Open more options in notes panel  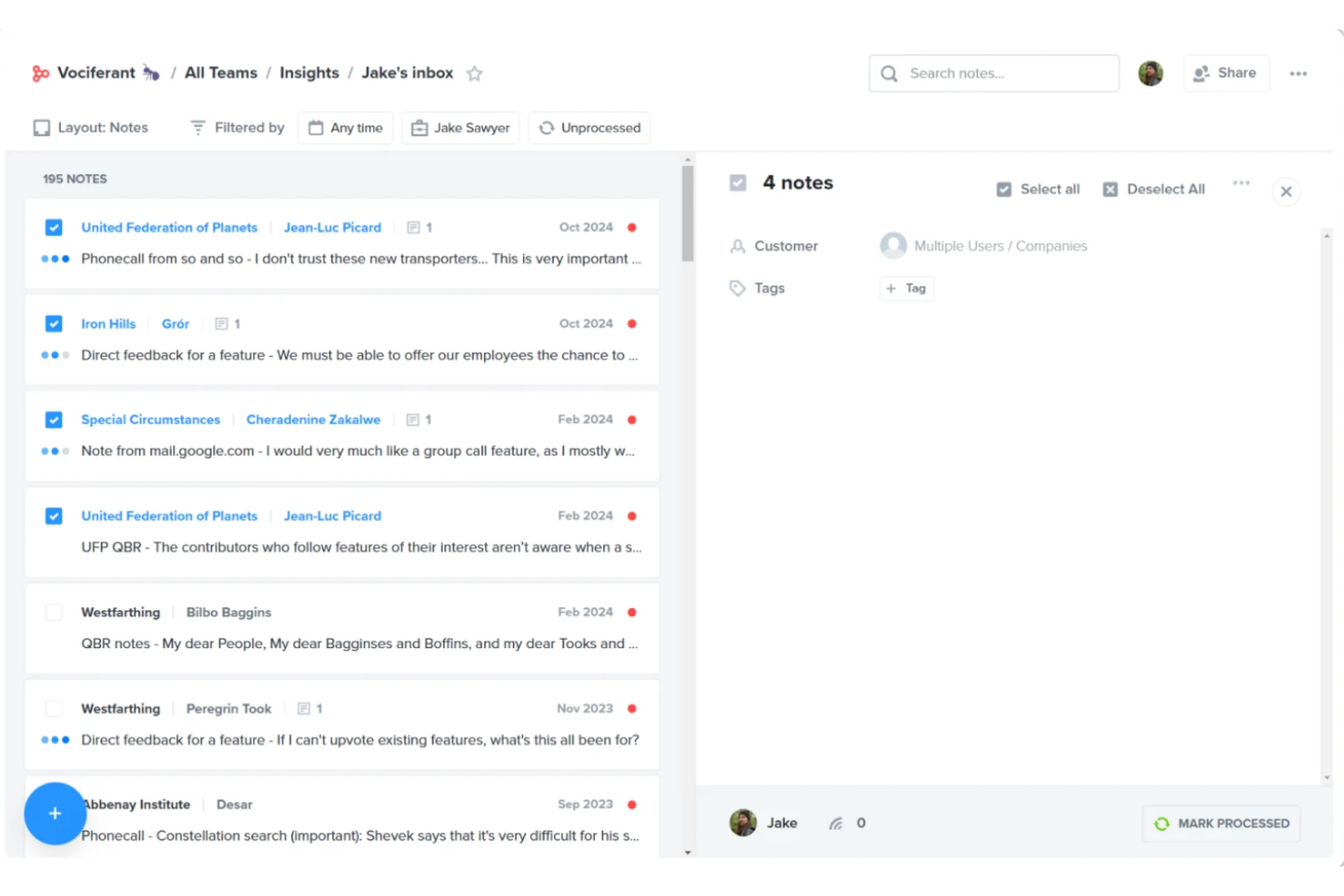1241,183
